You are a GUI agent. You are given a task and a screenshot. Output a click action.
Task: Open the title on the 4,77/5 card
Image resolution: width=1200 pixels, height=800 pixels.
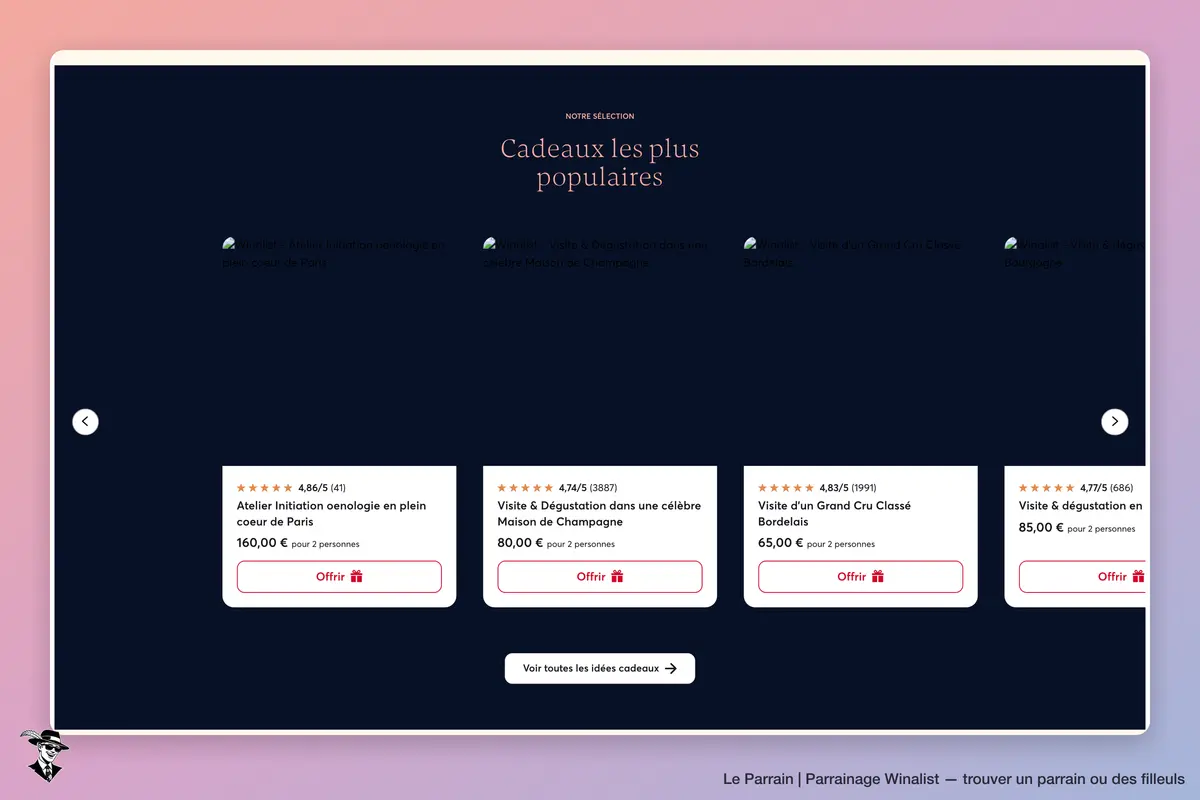[1081, 506]
